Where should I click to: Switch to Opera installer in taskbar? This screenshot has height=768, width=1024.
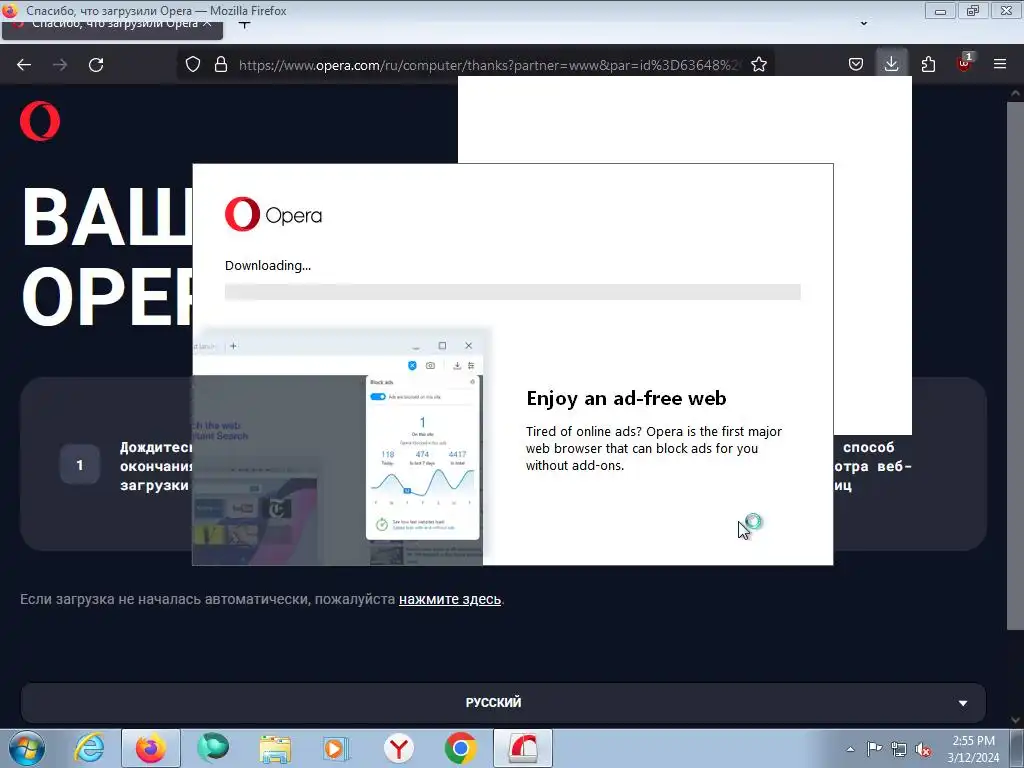click(523, 748)
